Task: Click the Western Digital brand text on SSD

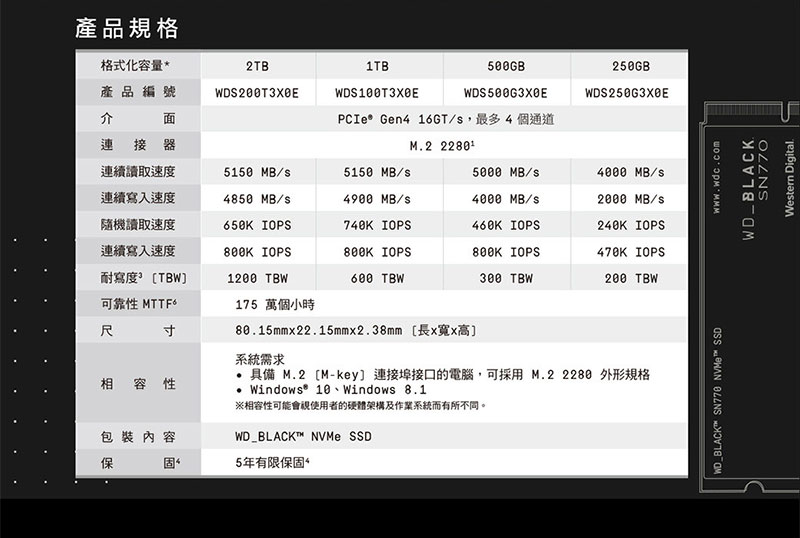Action: coord(789,178)
